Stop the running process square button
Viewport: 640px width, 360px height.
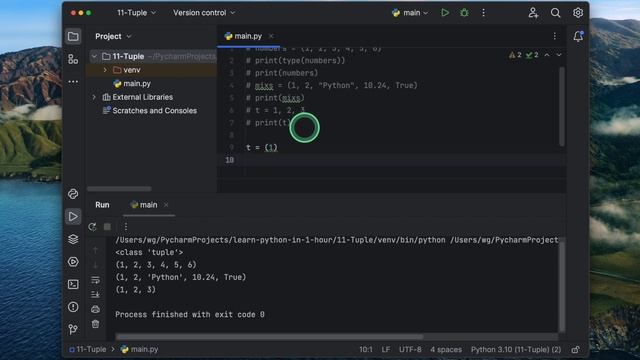pyautogui.click(x=107, y=227)
